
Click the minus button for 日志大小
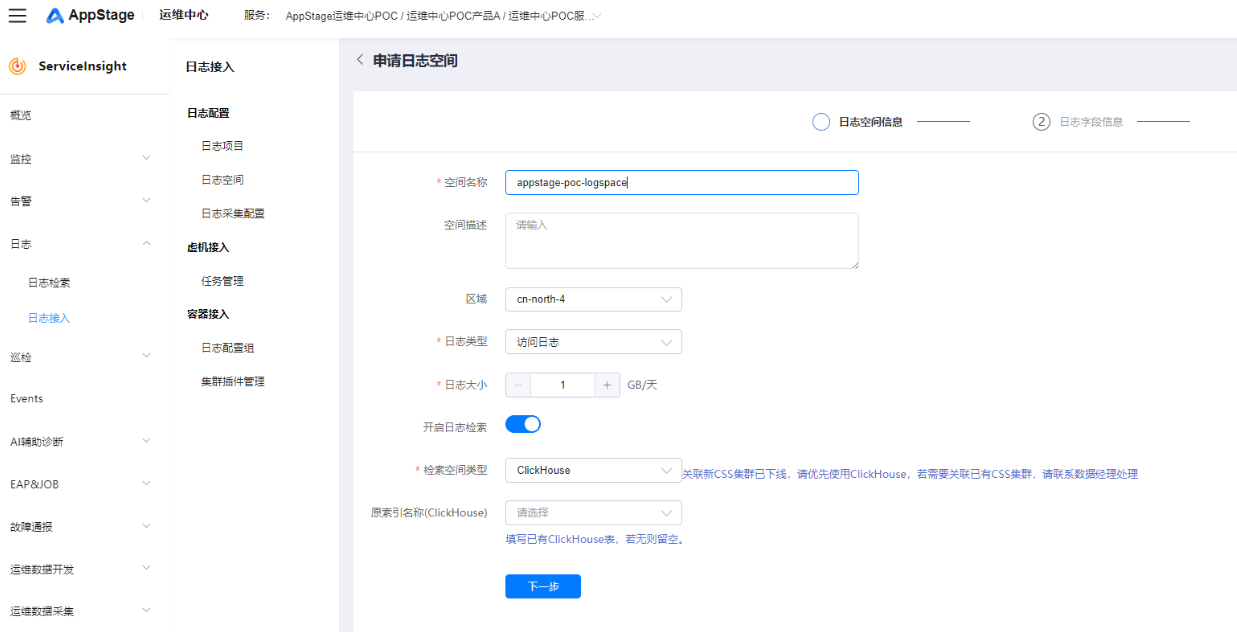518,385
